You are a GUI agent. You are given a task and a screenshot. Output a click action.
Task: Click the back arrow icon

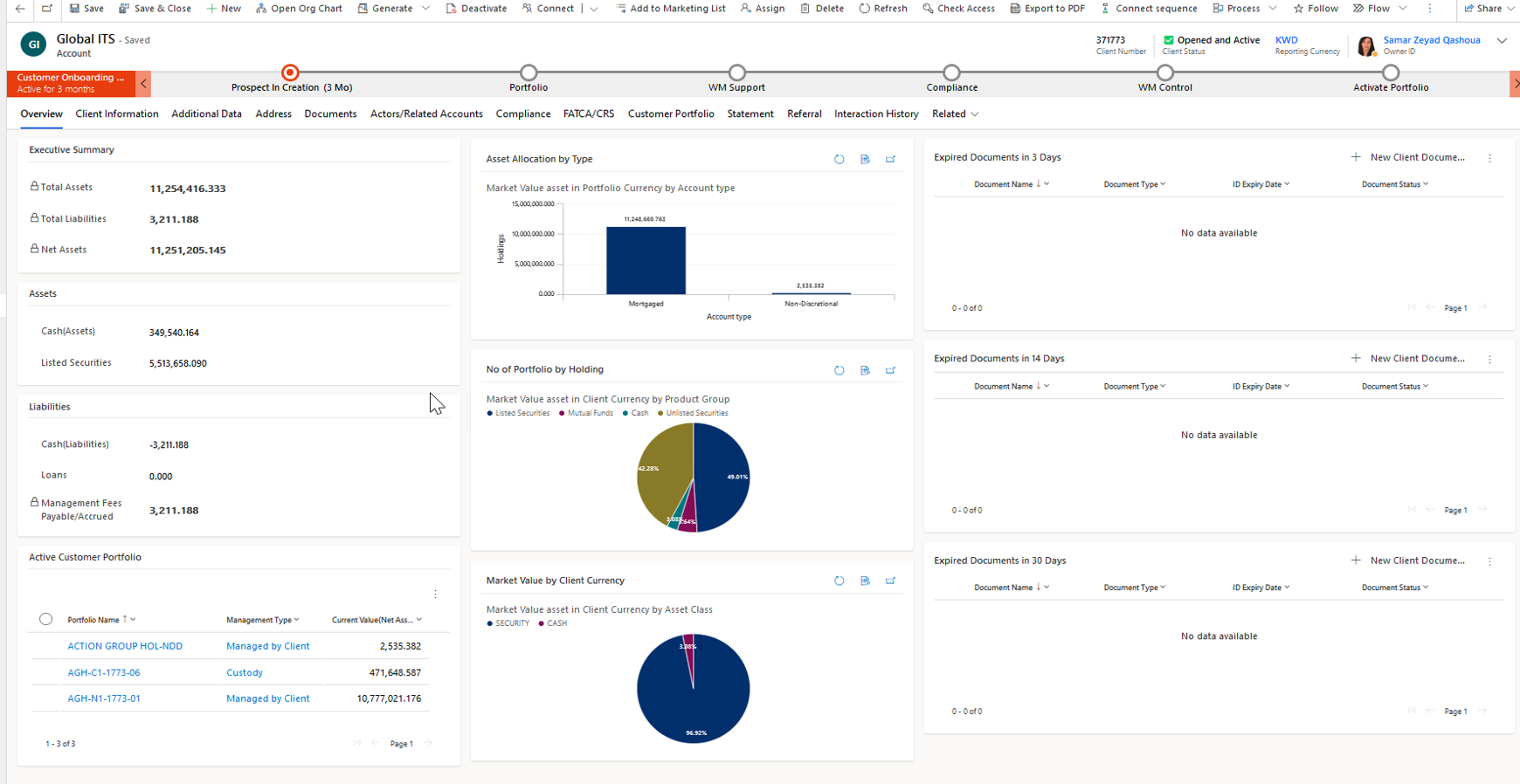(20, 9)
